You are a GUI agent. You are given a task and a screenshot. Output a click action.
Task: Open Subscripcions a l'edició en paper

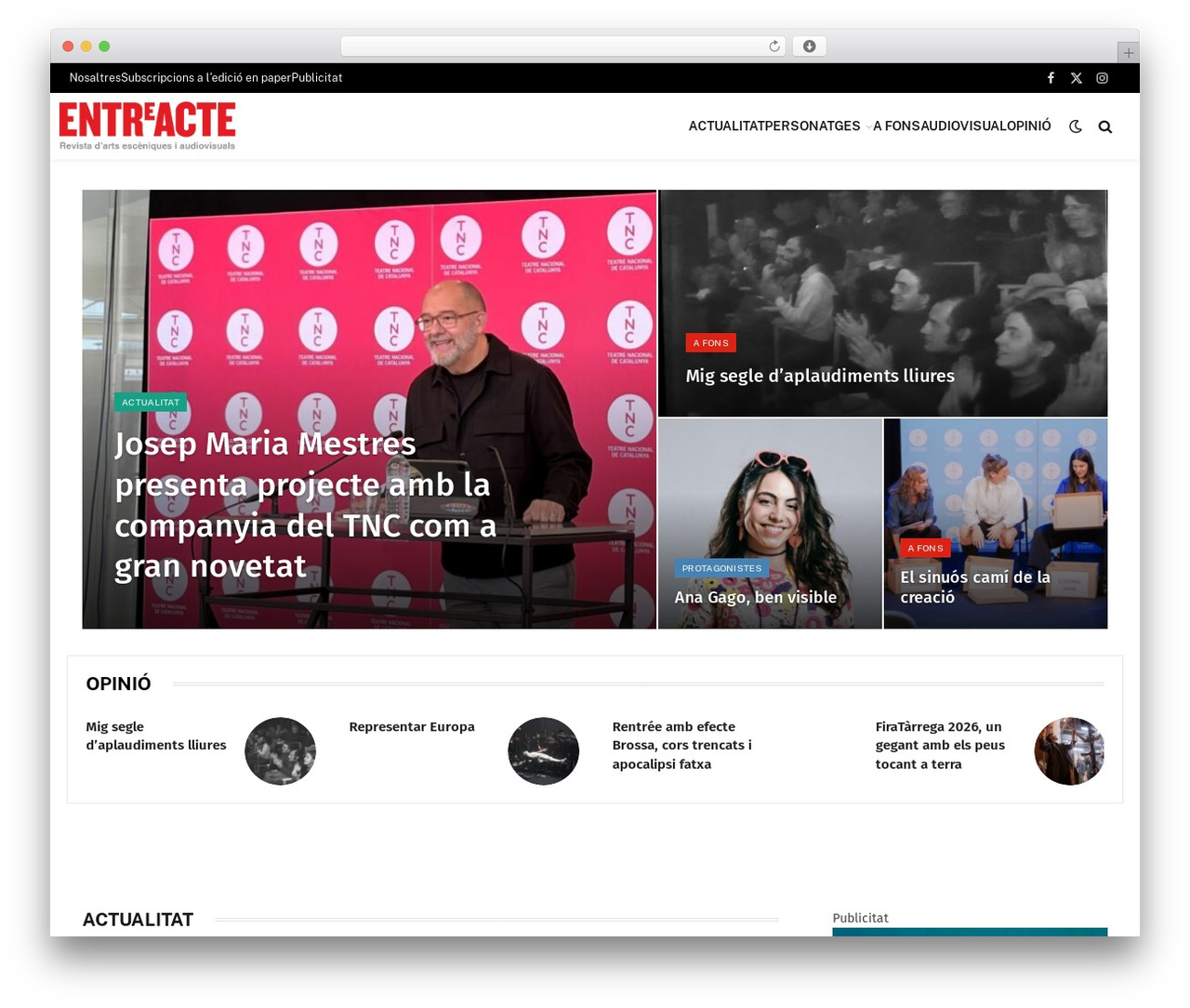pyautogui.click(x=205, y=78)
